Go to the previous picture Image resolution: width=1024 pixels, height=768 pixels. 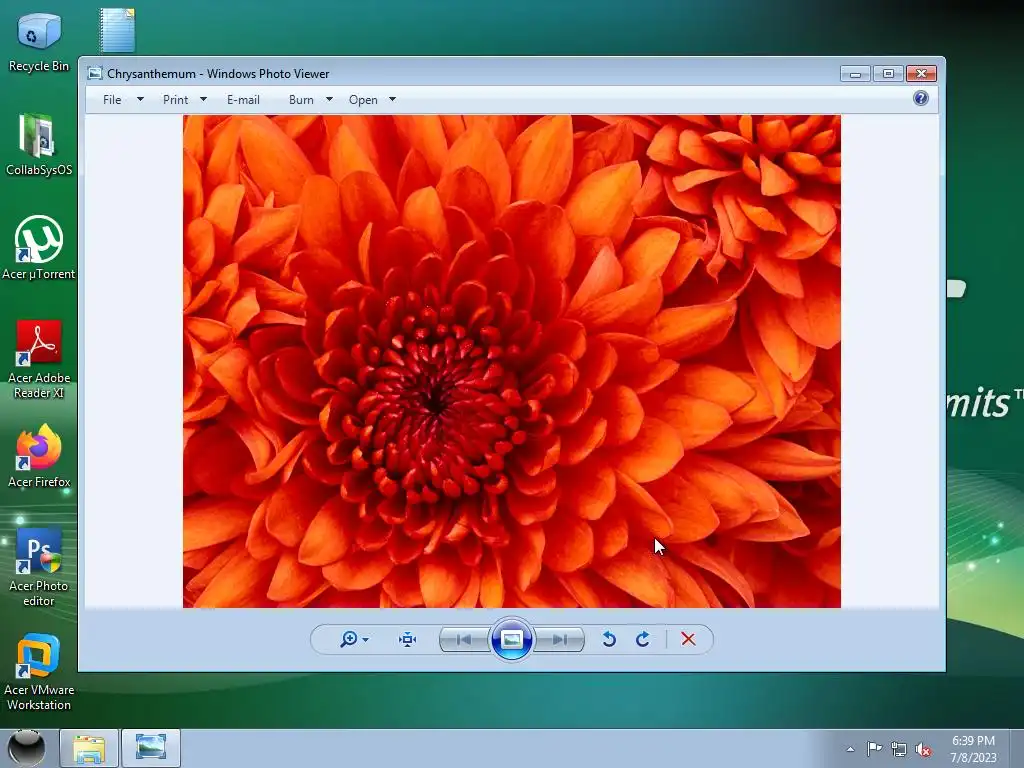[464, 640]
